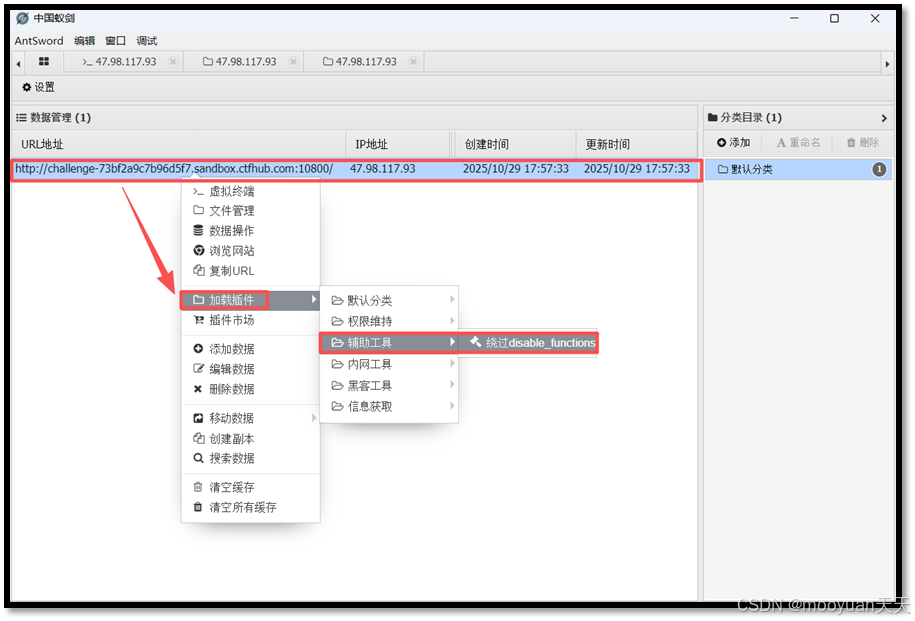Choose 编辑数据 menu entry

point(251,369)
